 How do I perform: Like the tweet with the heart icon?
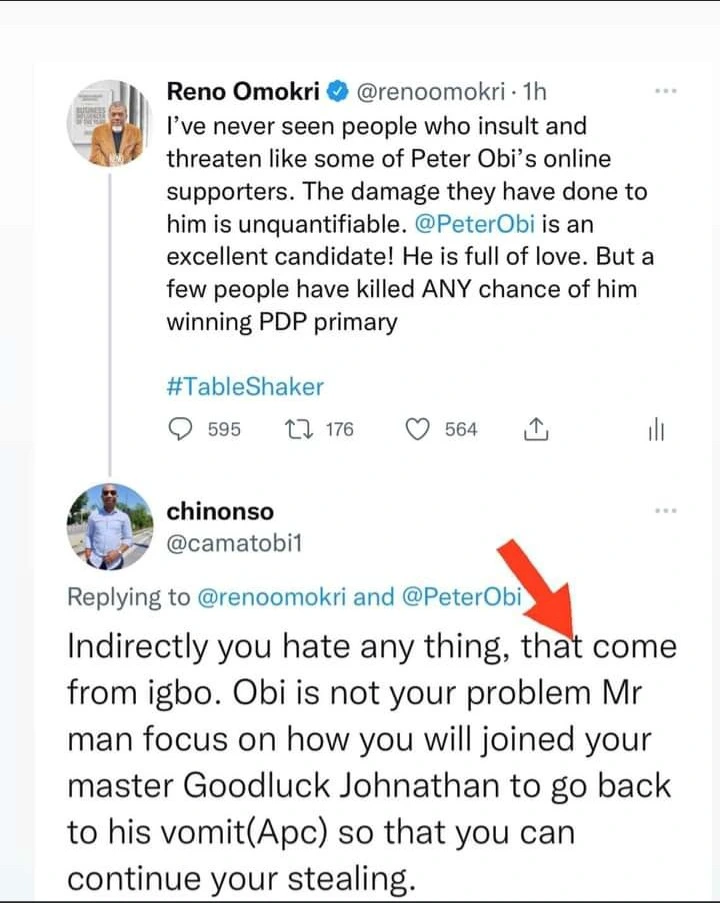click(416, 429)
